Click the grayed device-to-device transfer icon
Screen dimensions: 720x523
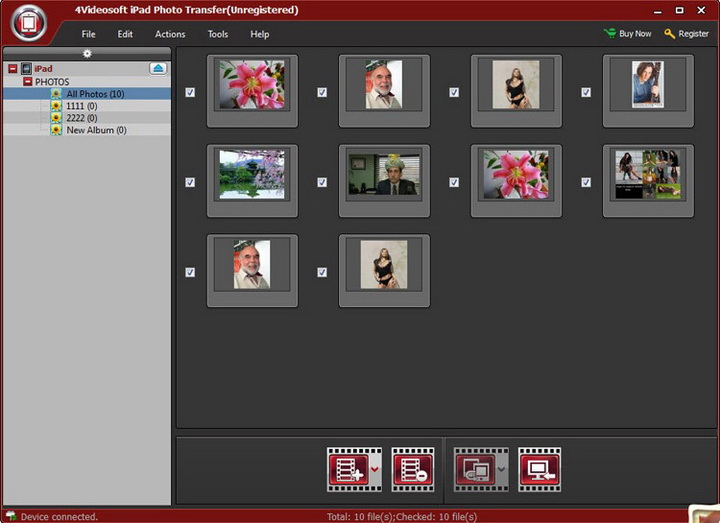pos(474,468)
